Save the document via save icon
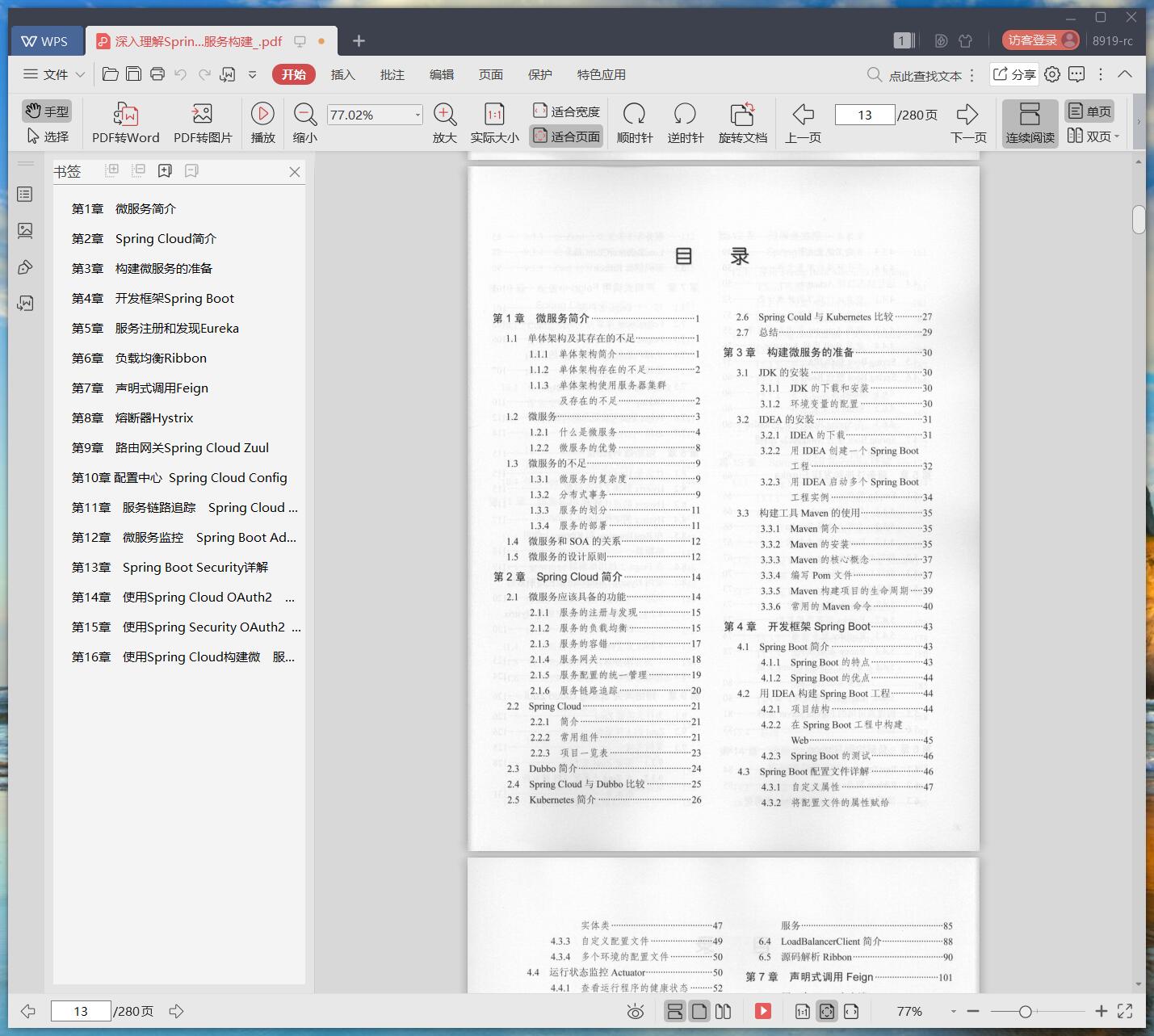 pyautogui.click(x=134, y=74)
